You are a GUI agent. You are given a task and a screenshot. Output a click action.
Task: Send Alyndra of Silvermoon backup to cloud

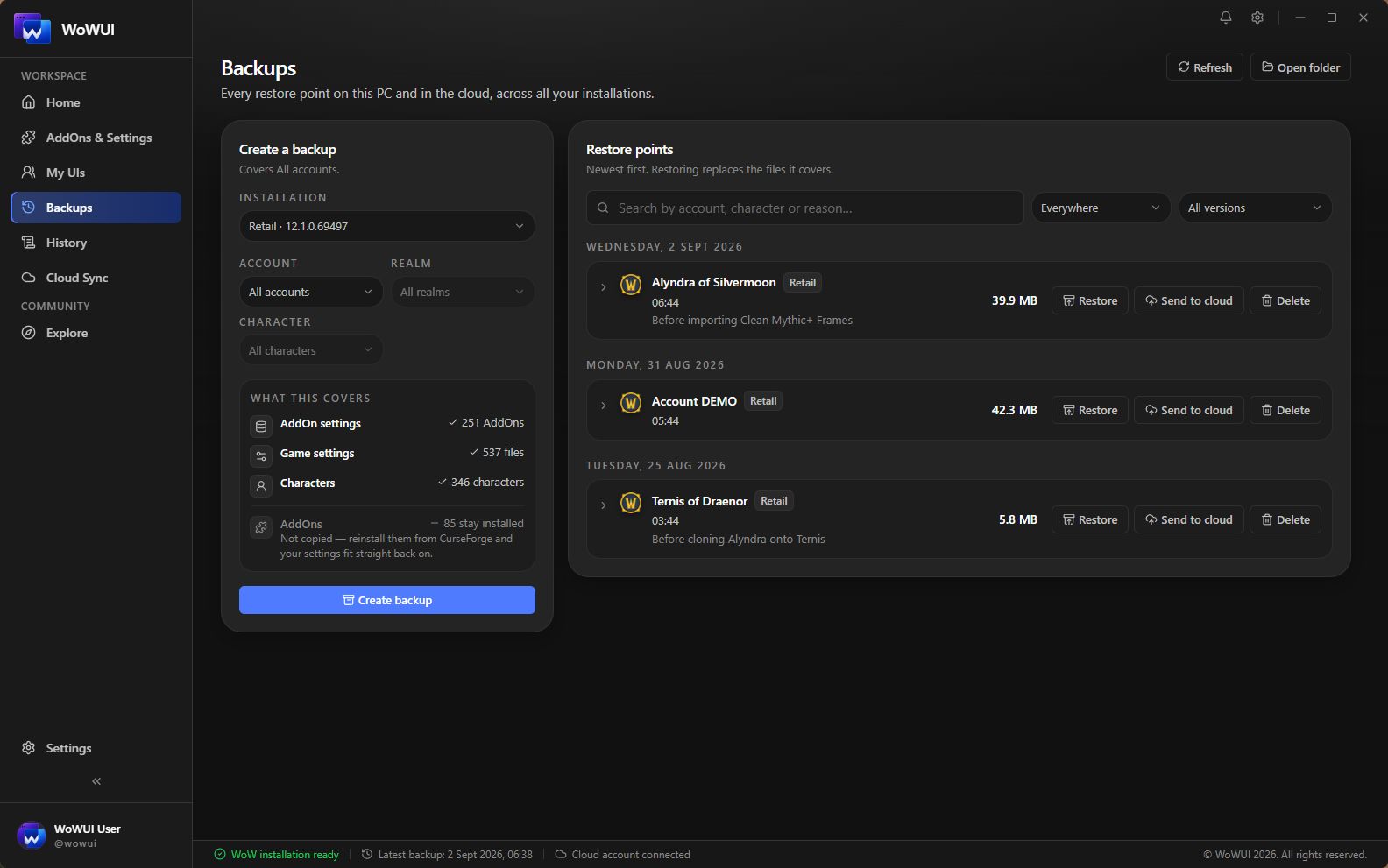click(1189, 300)
